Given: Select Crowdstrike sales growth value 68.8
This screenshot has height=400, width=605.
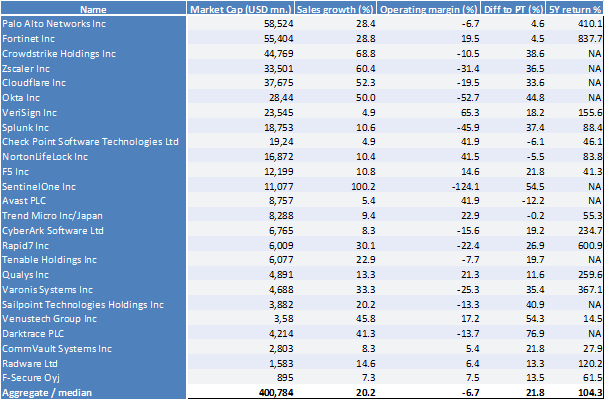Looking at the screenshot, I should 366,54.
